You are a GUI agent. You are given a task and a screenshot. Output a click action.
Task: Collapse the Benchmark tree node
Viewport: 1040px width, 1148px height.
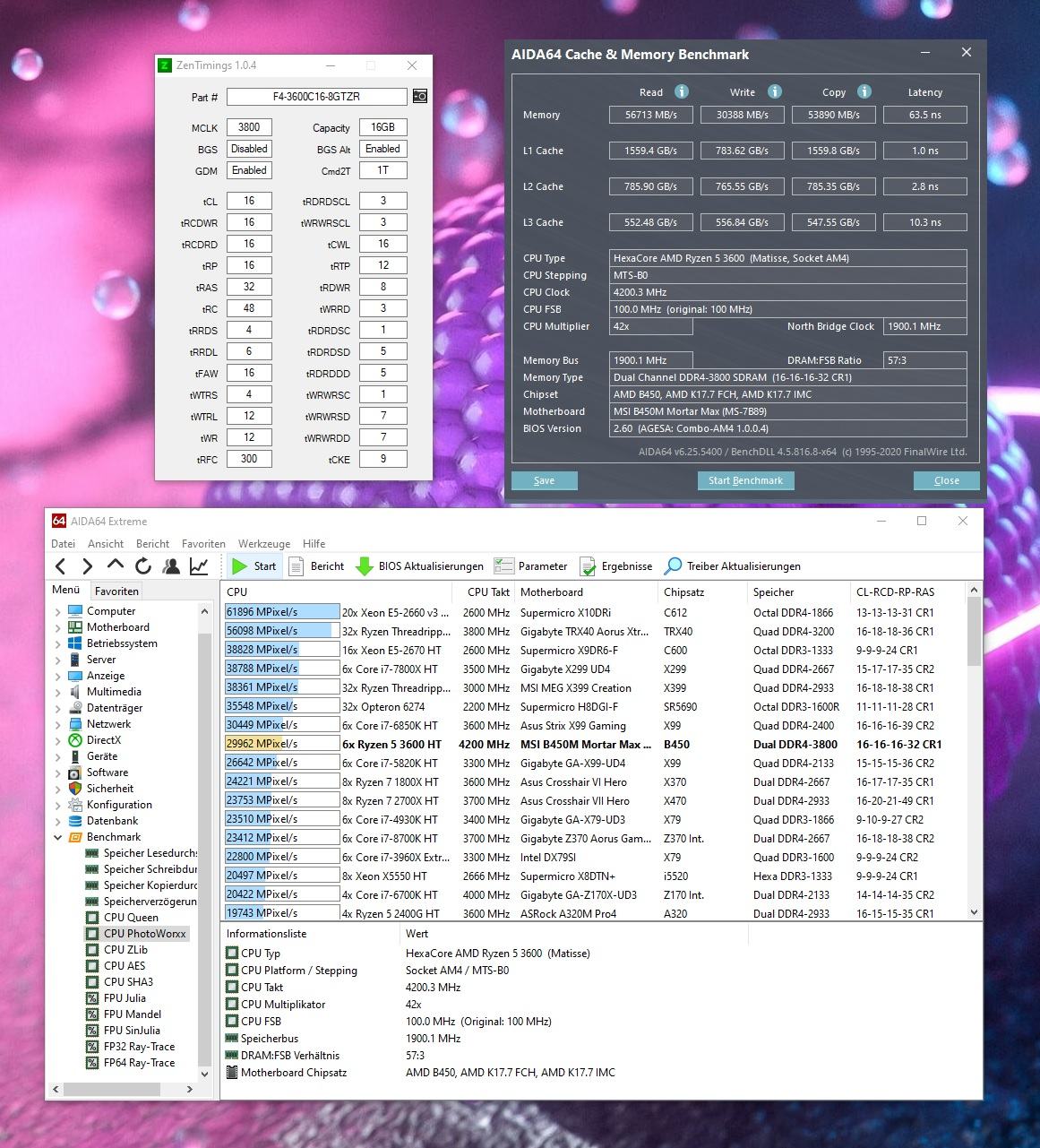pos(58,837)
